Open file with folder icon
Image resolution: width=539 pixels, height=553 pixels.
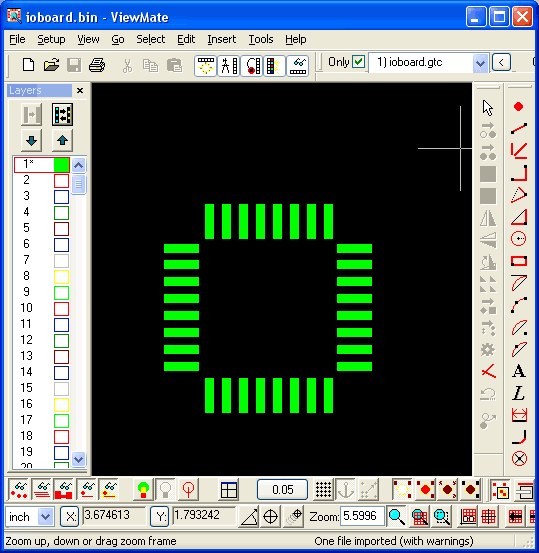(x=51, y=65)
